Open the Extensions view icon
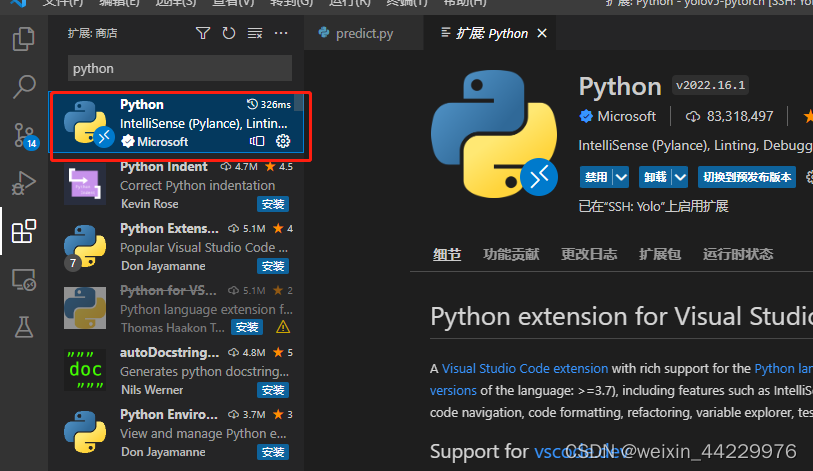The width and height of the screenshot is (813, 471). pyautogui.click(x=24, y=231)
